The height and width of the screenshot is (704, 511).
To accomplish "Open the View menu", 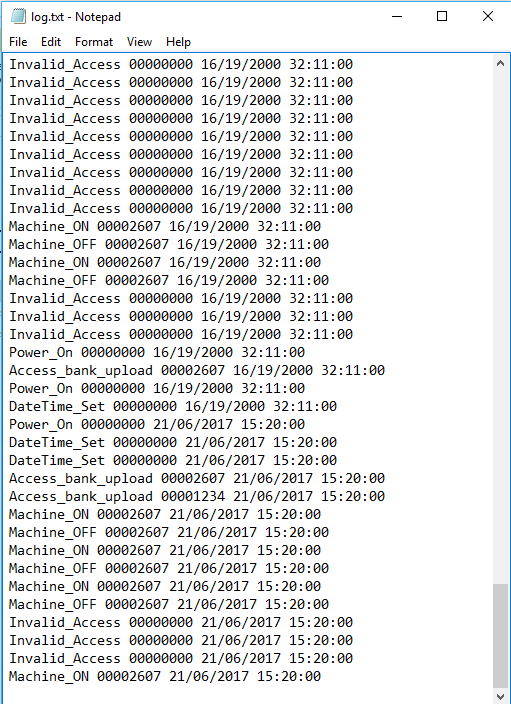I will point(139,42).
